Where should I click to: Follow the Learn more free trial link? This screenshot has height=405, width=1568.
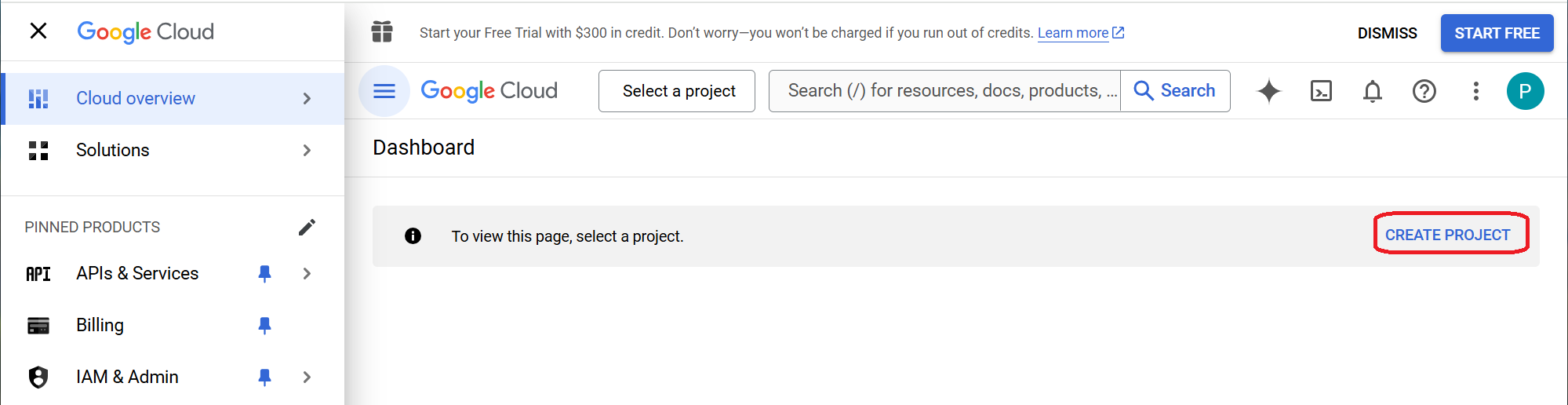[1072, 33]
